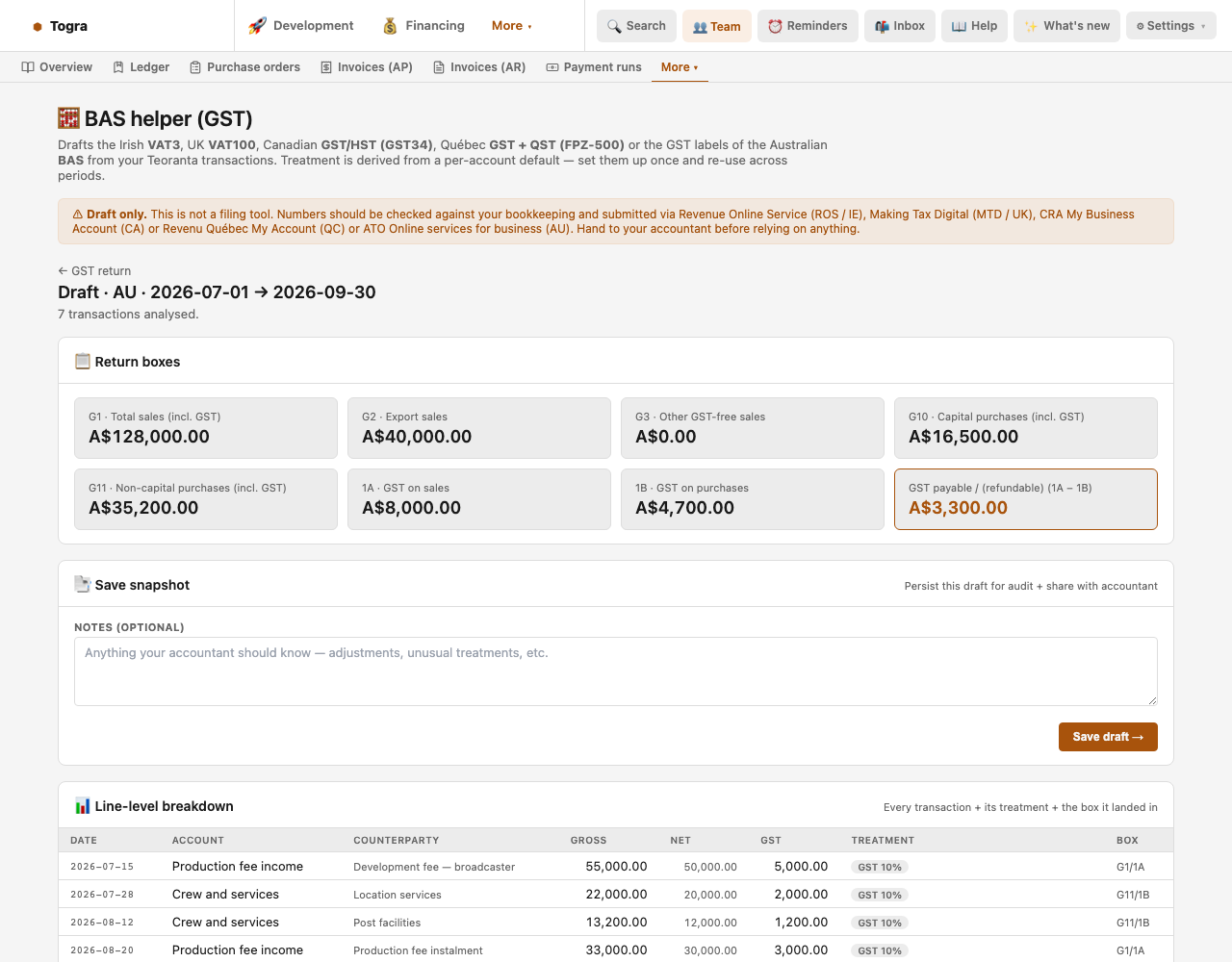Expand the sub-navigation More dropdown

[x=680, y=67]
